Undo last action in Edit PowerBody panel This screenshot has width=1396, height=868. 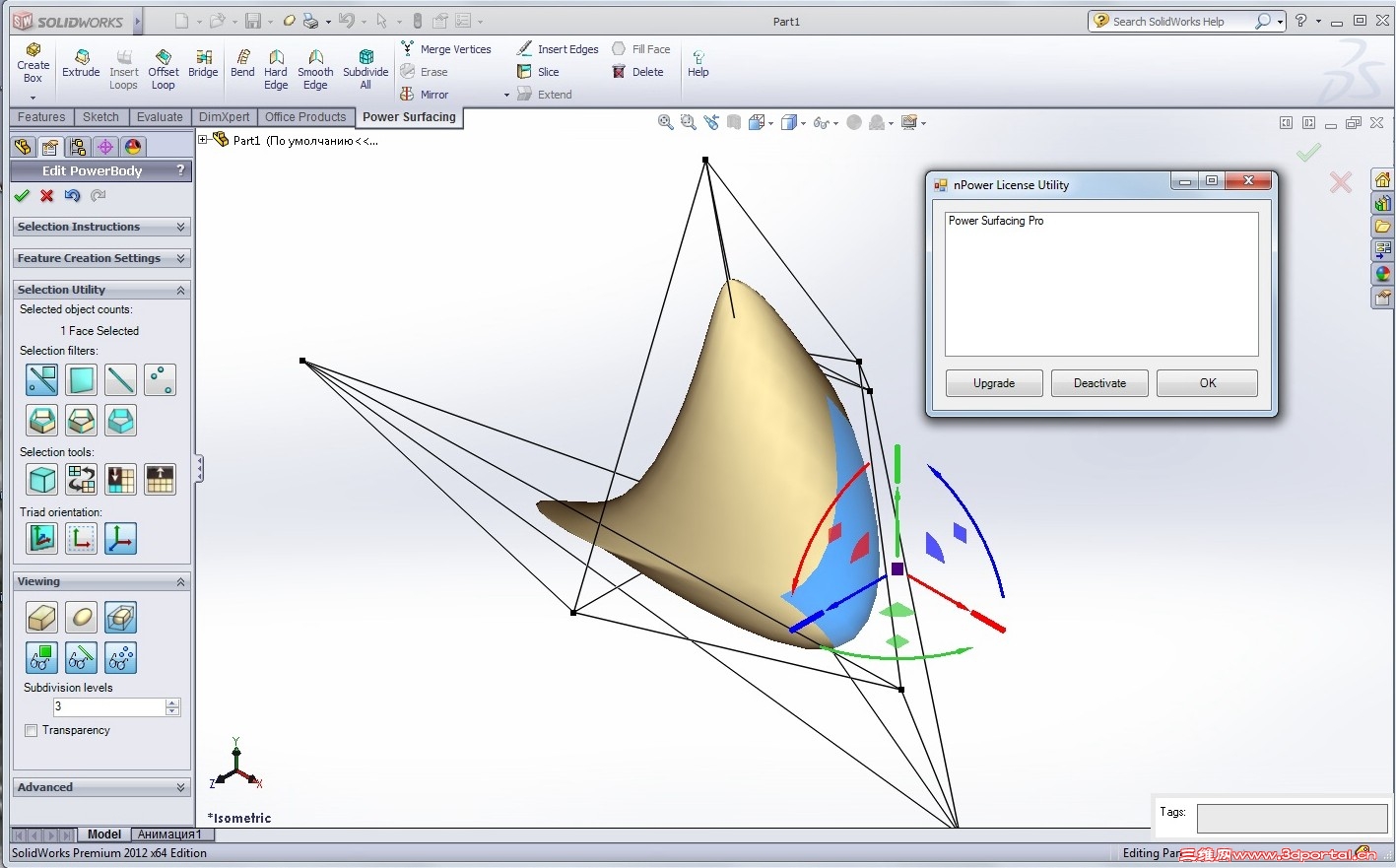(72, 196)
